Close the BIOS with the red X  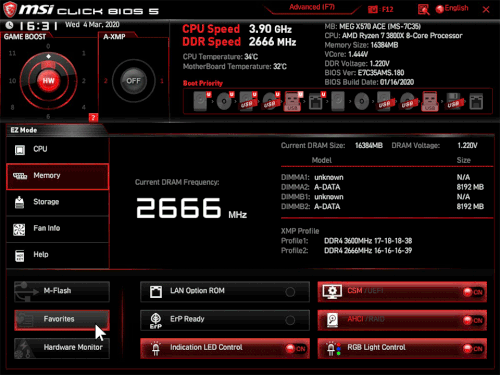(x=486, y=9)
